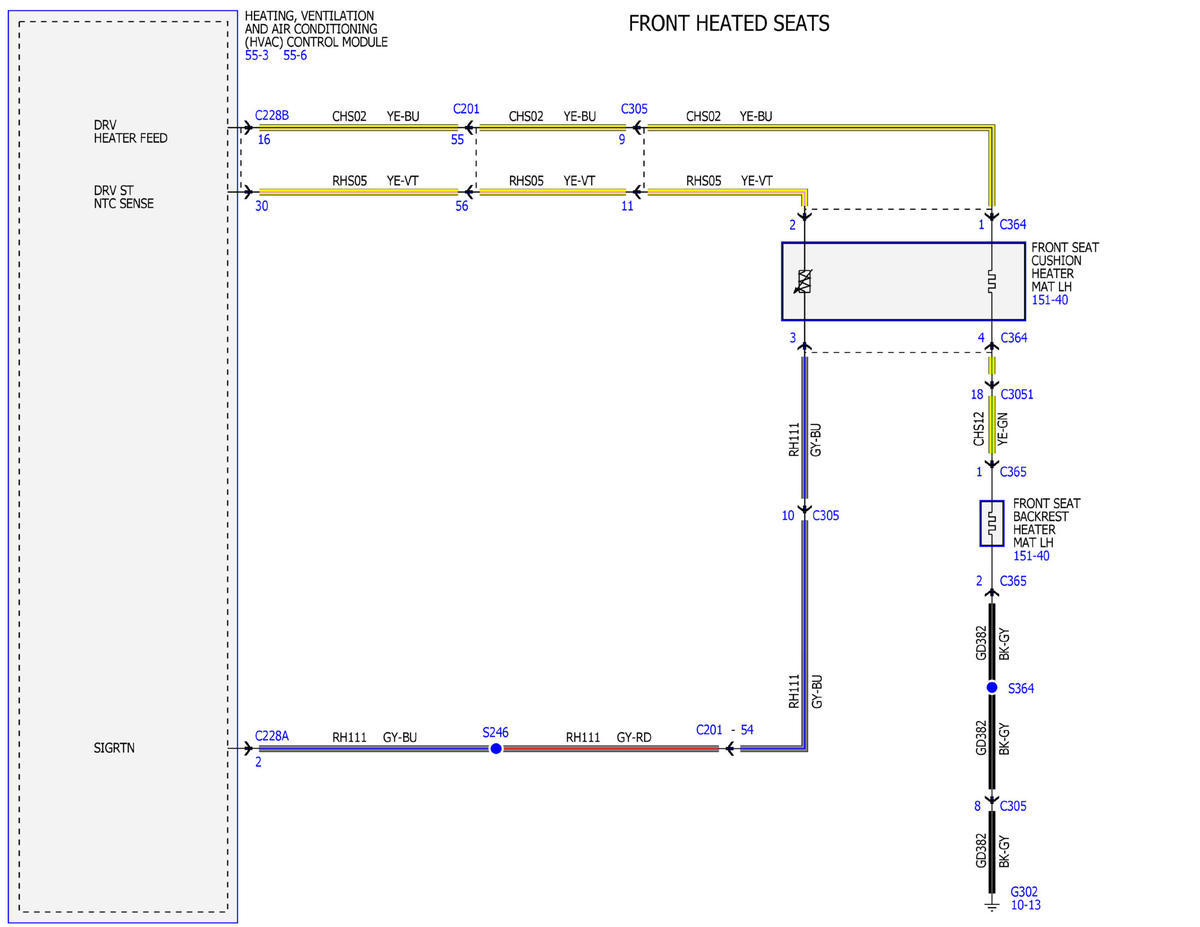Click connector arrow at C228B pin 16

point(247,128)
